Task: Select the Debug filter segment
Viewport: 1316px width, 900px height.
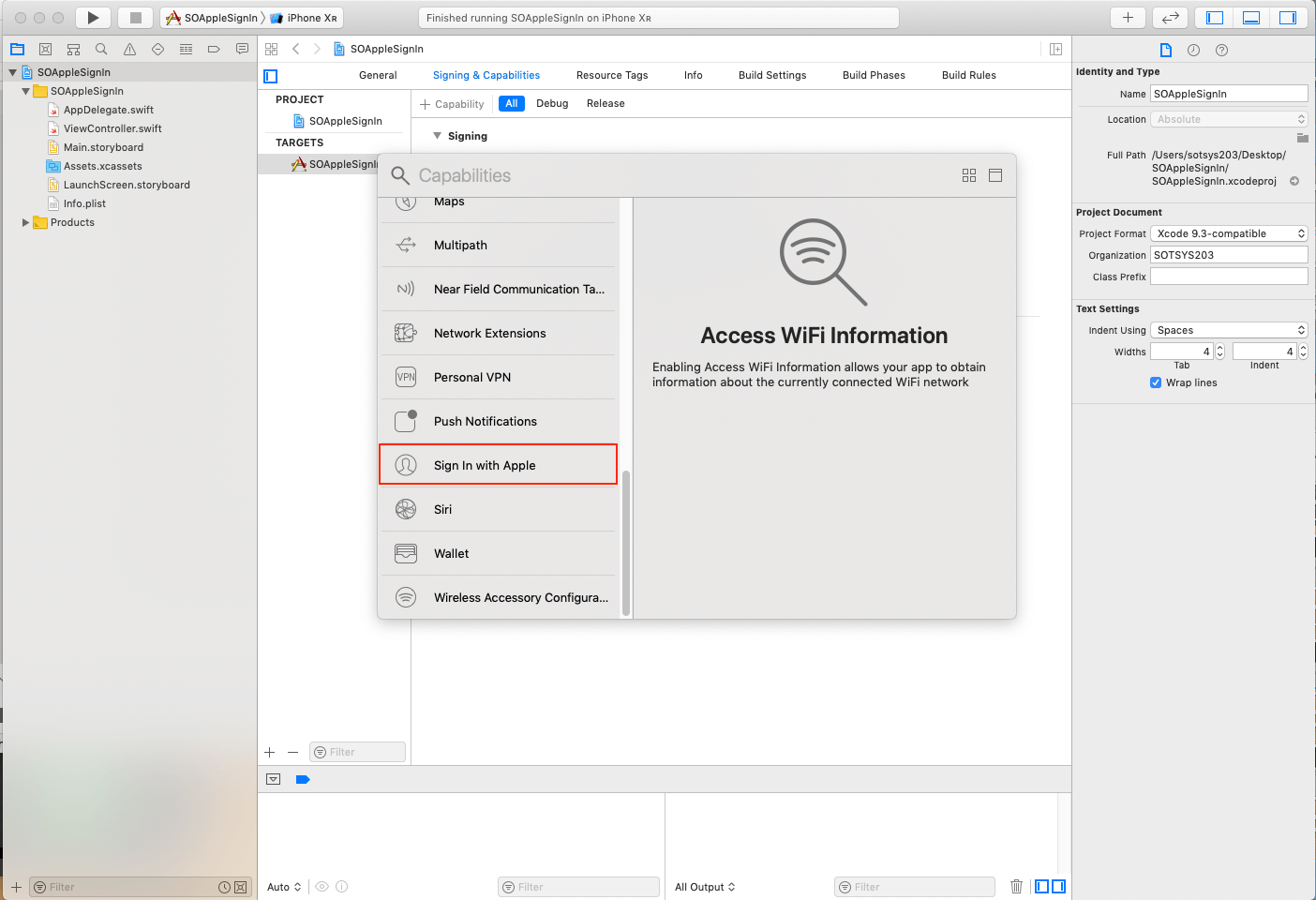Action: point(552,103)
